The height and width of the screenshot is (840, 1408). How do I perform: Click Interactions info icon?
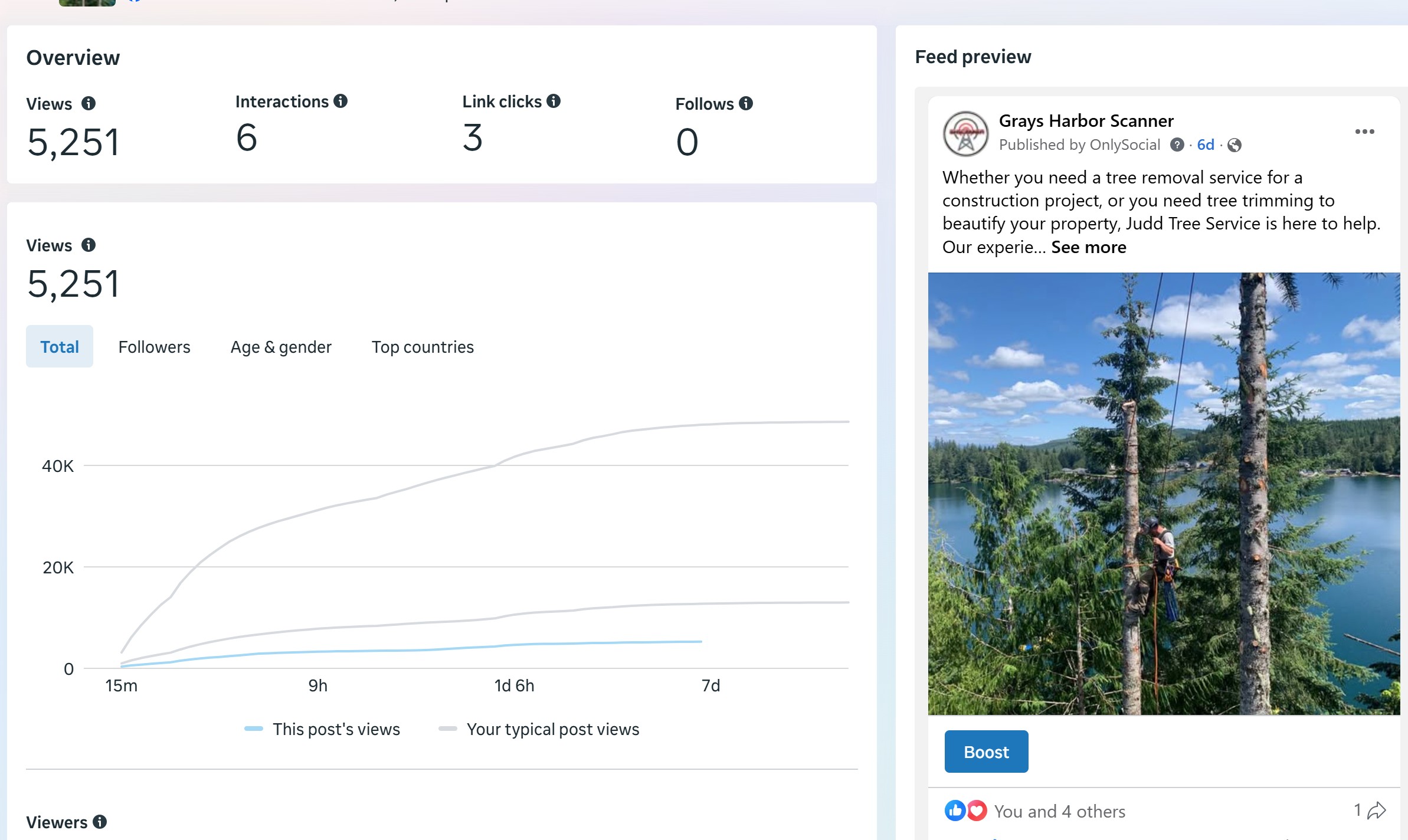pyautogui.click(x=340, y=101)
